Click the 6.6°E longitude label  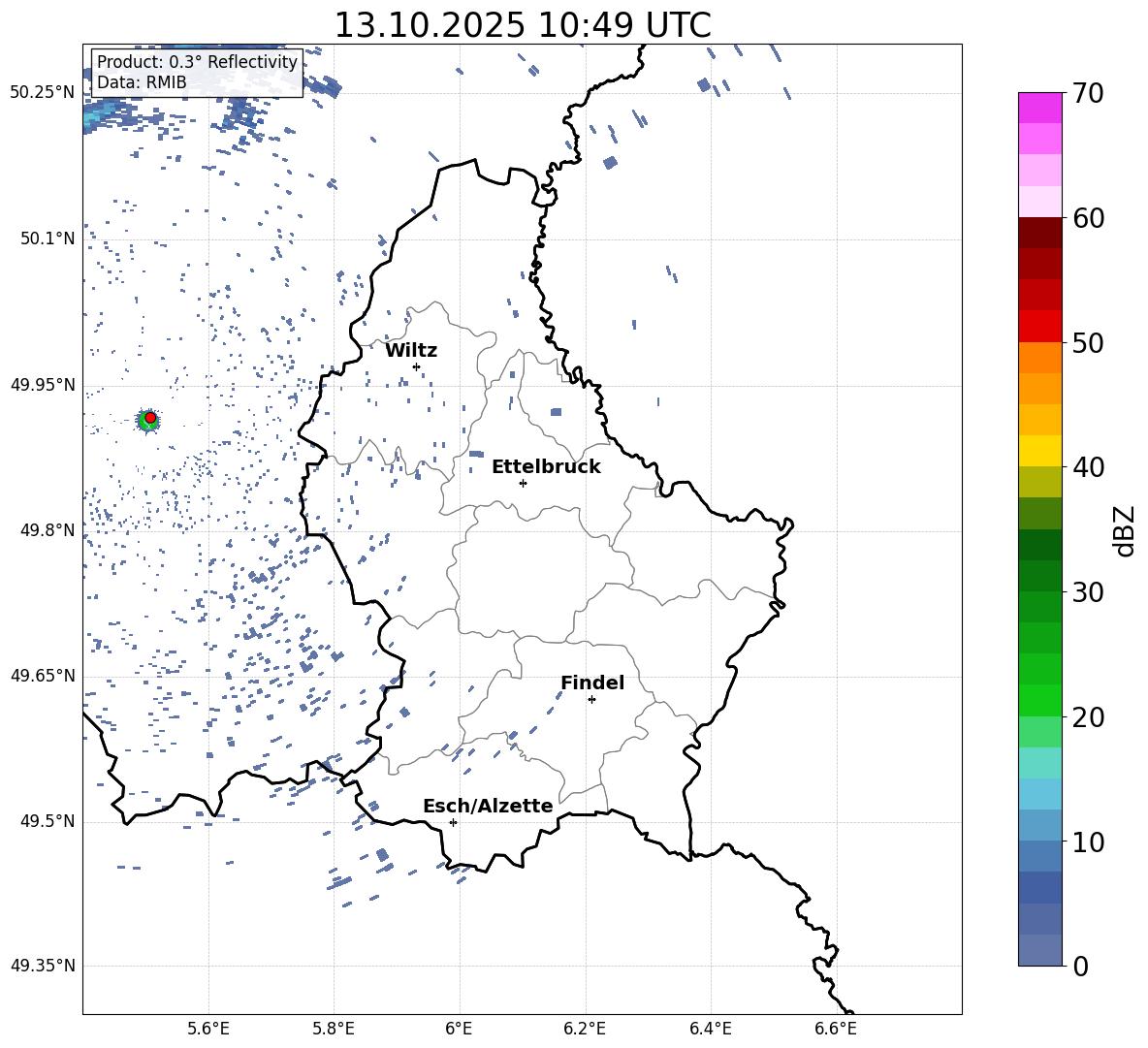click(x=836, y=1030)
